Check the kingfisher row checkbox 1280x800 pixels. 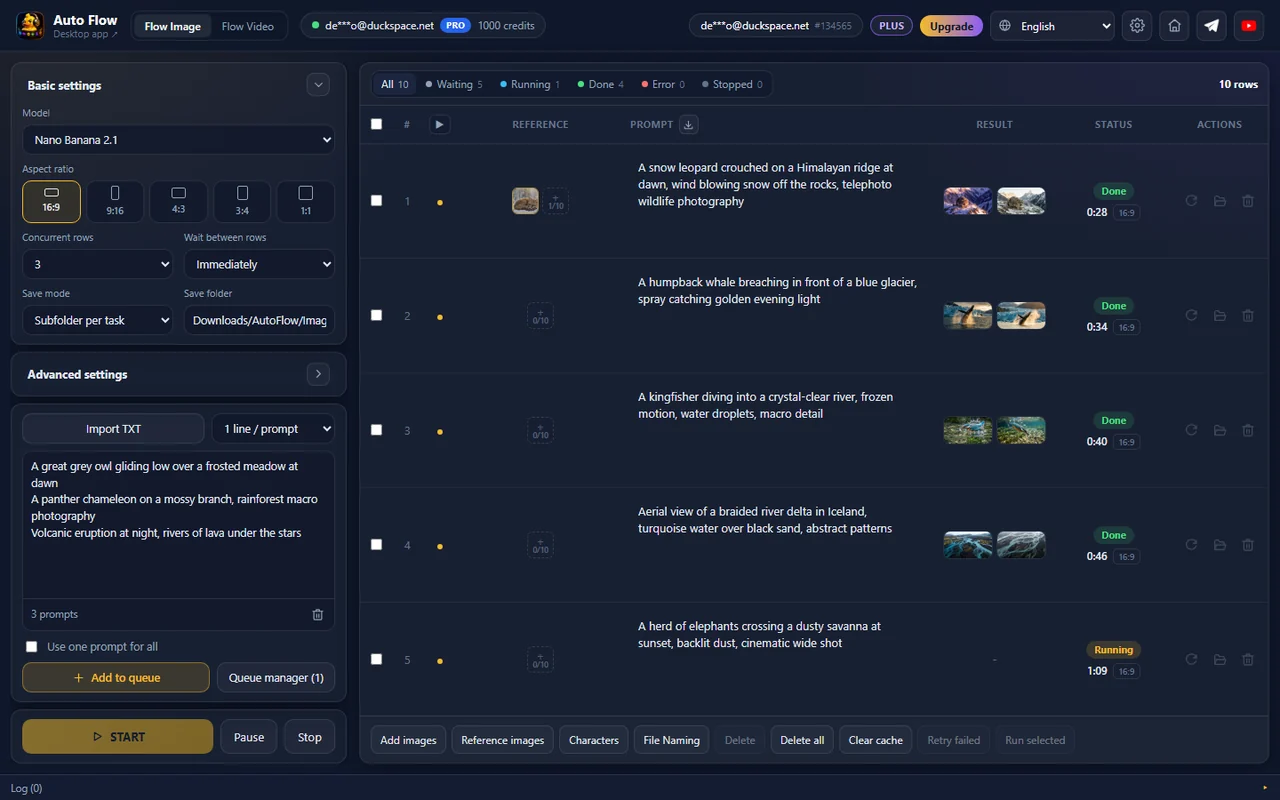376,430
